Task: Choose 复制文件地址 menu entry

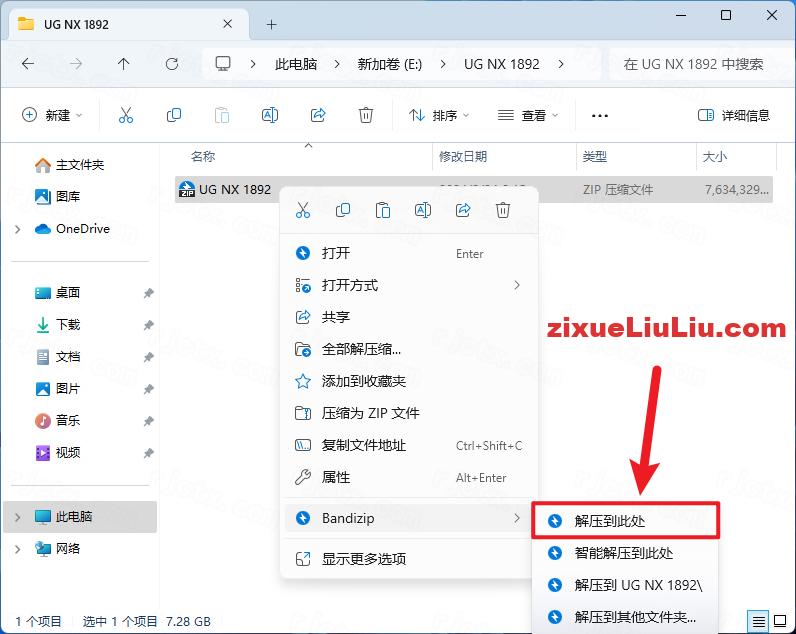Action: click(409, 445)
